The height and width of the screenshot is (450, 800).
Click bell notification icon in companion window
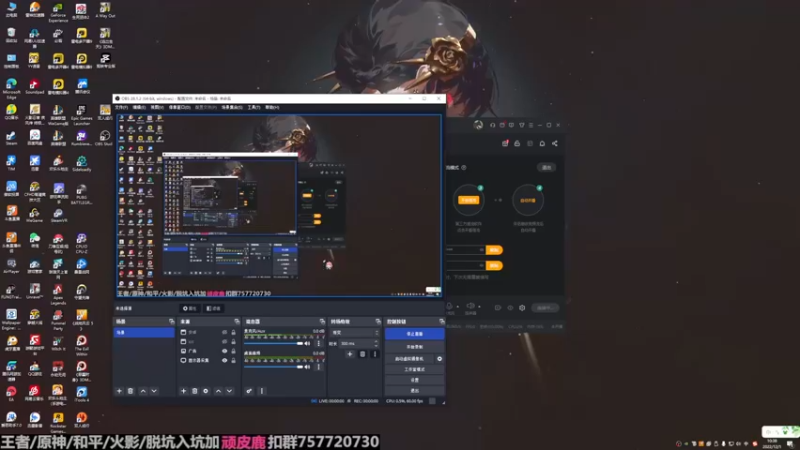pos(542,143)
